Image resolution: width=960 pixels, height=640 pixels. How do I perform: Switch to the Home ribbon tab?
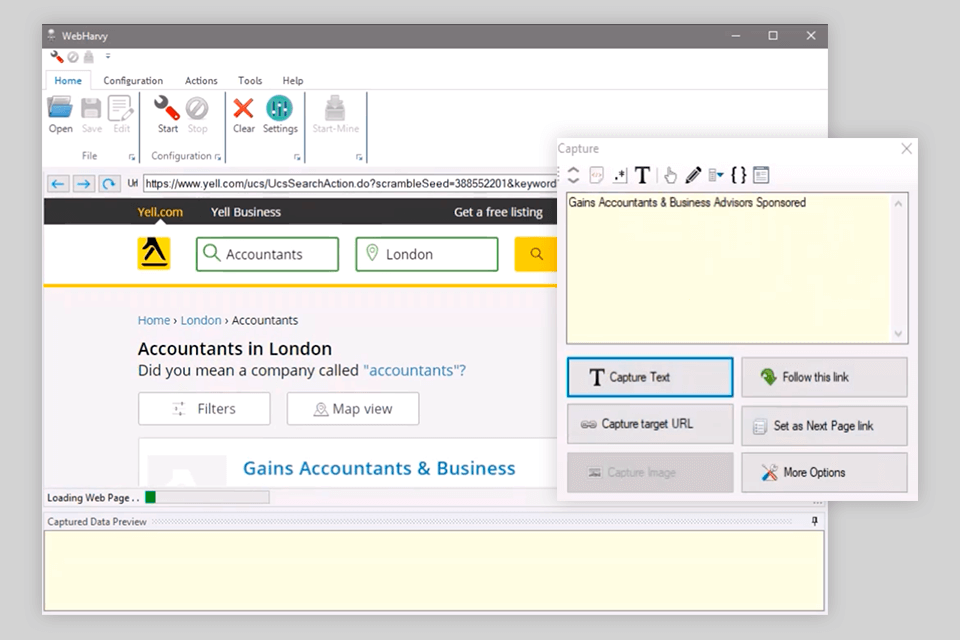tap(68, 81)
